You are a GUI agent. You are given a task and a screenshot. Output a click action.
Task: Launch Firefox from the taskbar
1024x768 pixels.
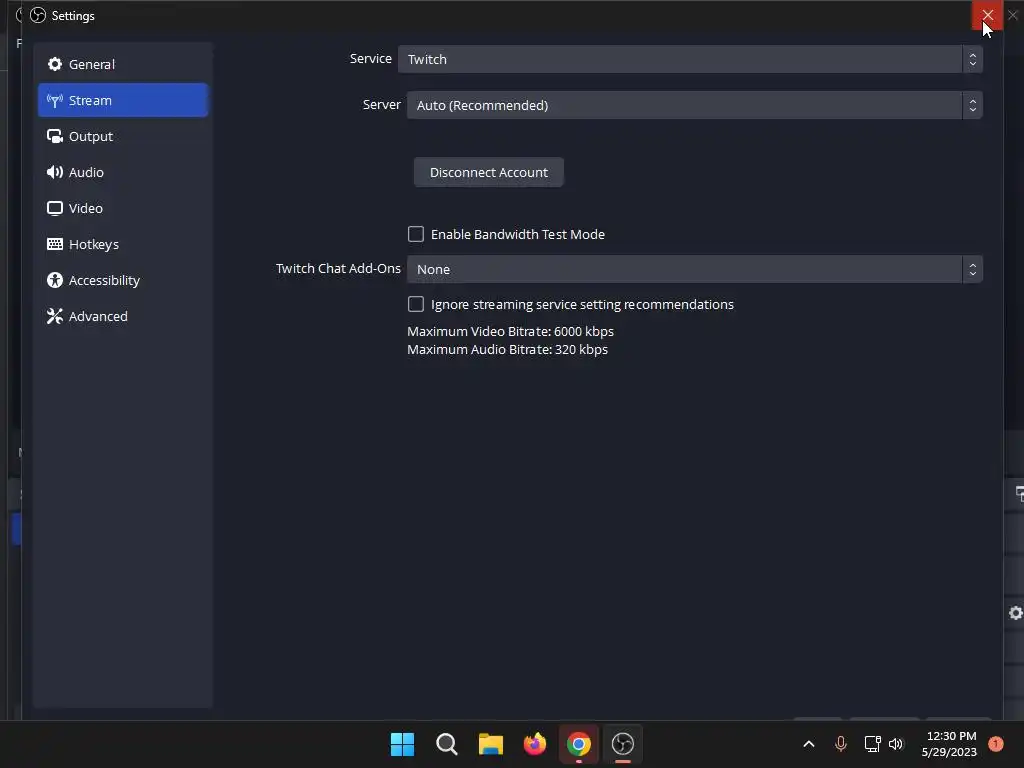pos(535,744)
